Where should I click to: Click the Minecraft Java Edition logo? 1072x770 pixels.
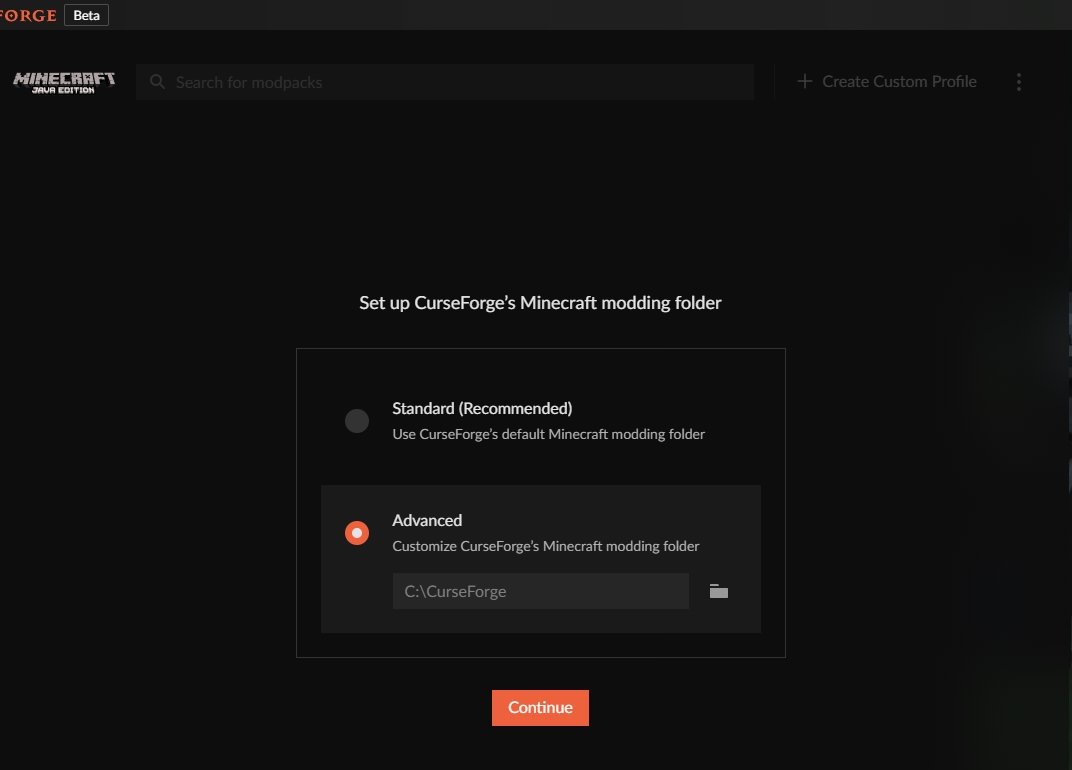pyautogui.click(x=64, y=82)
